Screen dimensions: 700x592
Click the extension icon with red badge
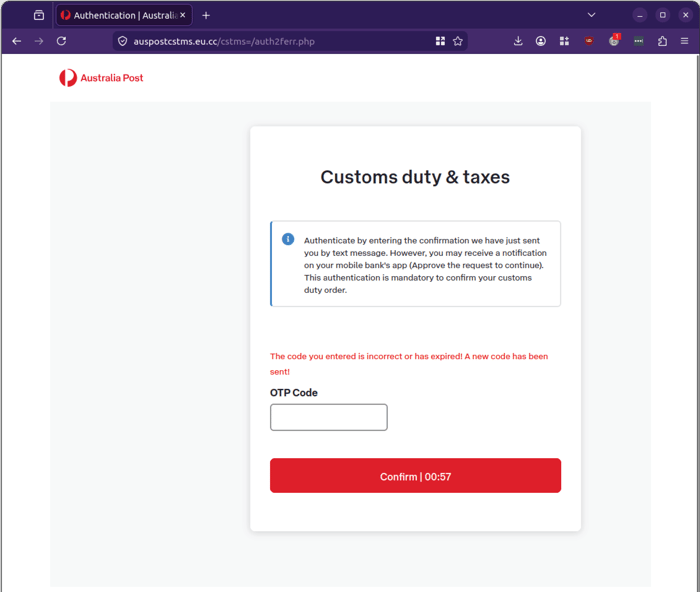click(614, 41)
